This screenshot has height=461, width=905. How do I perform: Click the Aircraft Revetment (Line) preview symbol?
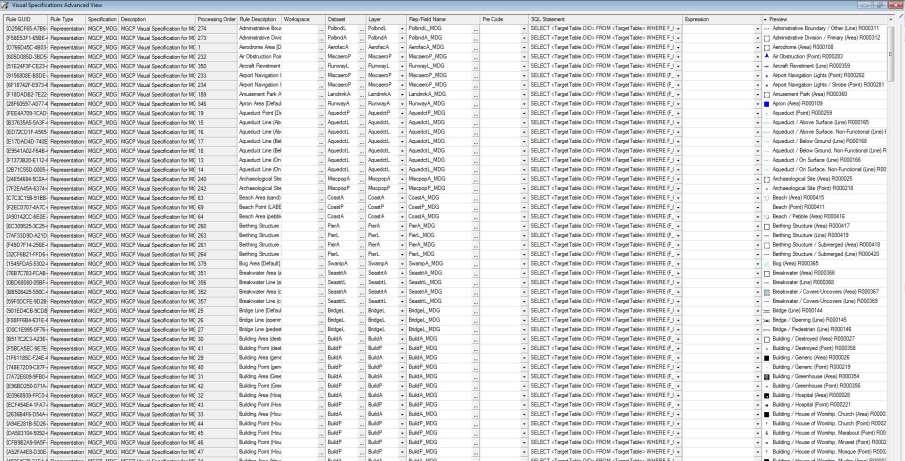pyautogui.click(x=766, y=66)
